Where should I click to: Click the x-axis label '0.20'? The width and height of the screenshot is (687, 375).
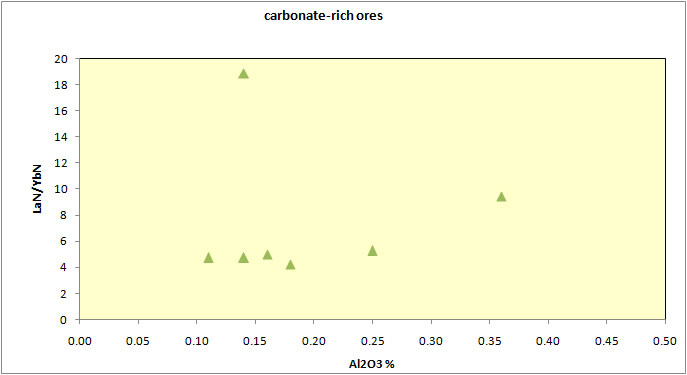tap(314, 341)
